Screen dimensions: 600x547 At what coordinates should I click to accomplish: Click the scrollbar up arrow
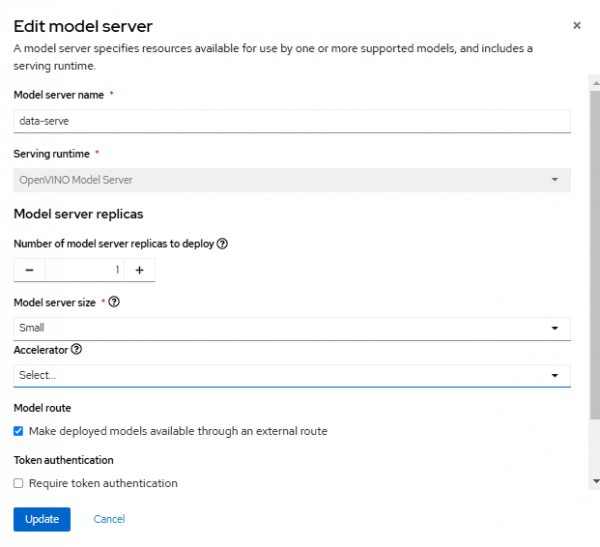tap(595, 79)
